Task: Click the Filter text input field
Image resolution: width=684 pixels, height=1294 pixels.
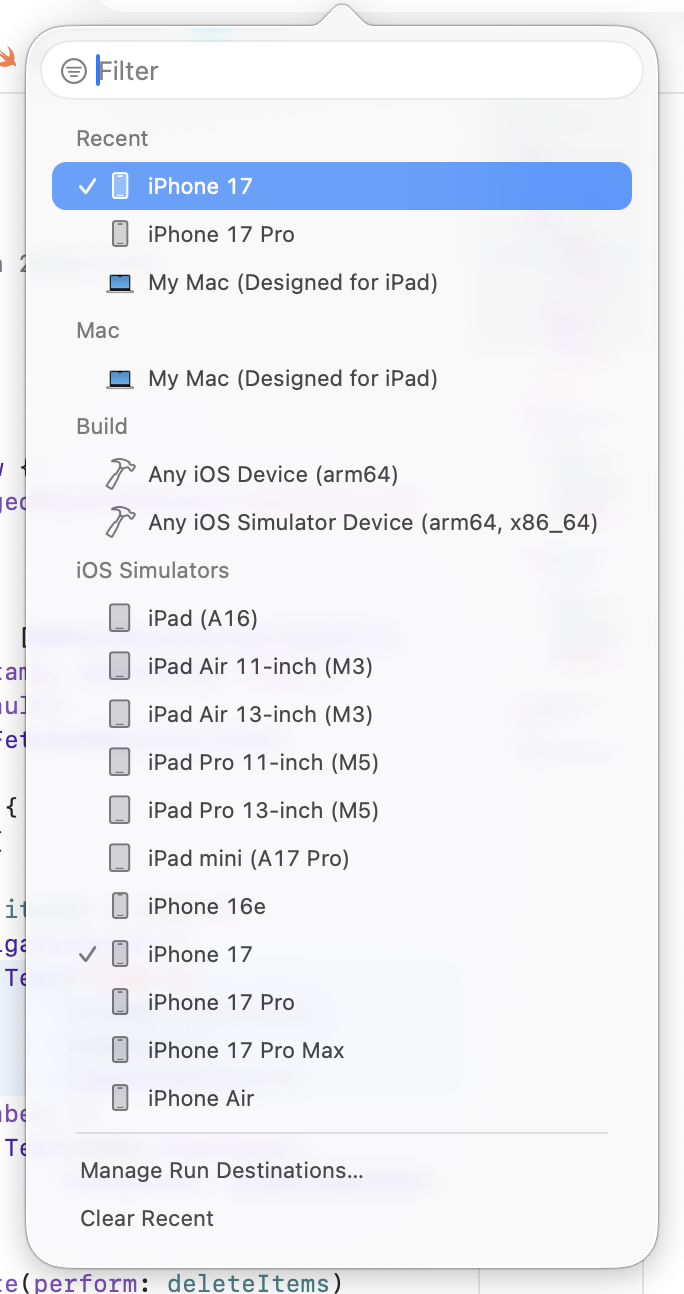Action: (360, 71)
